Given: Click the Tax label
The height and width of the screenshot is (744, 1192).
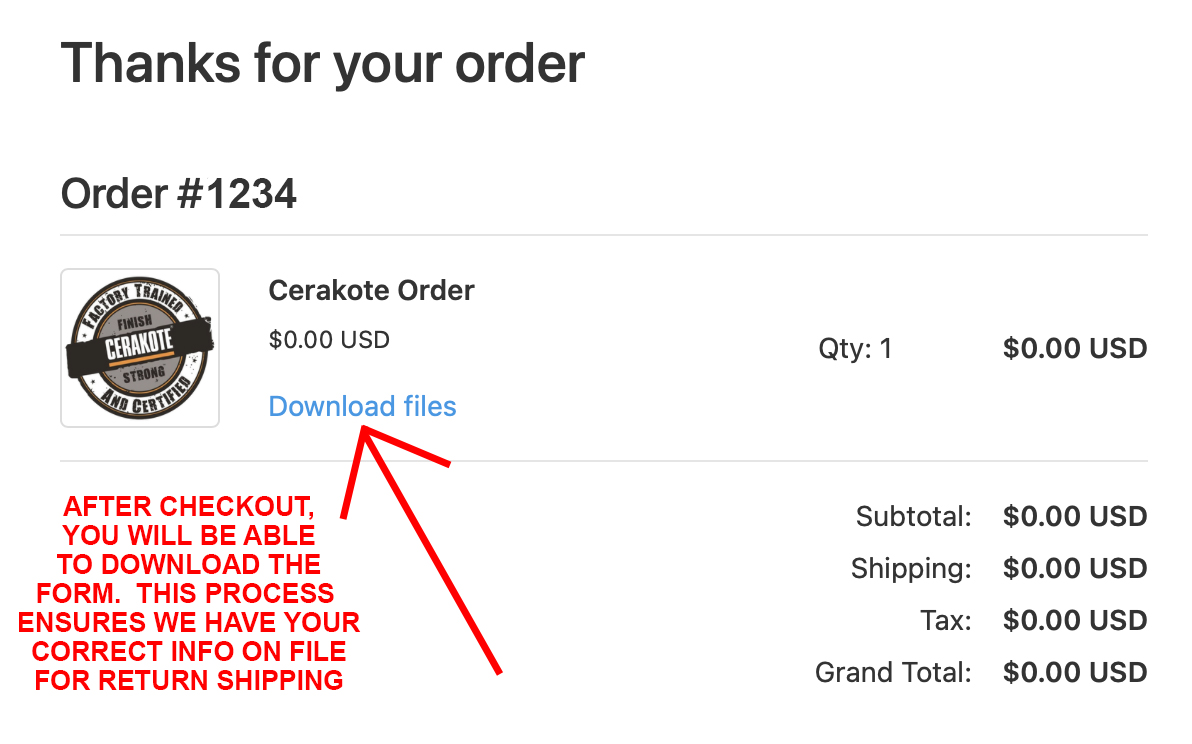Looking at the screenshot, I should tap(946, 621).
